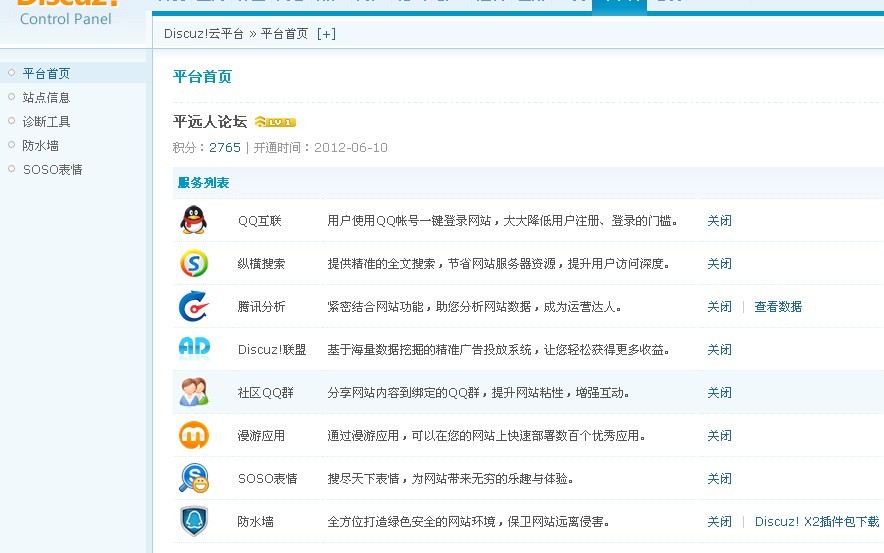Open 诊断工具 in the sidebar
884x553 pixels.
pyautogui.click(x=46, y=121)
